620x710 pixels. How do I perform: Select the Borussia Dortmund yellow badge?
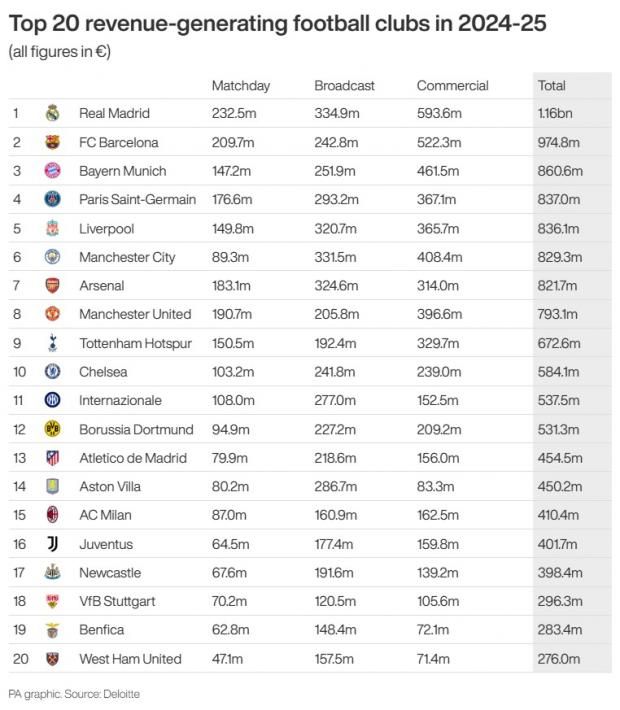(53, 429)
